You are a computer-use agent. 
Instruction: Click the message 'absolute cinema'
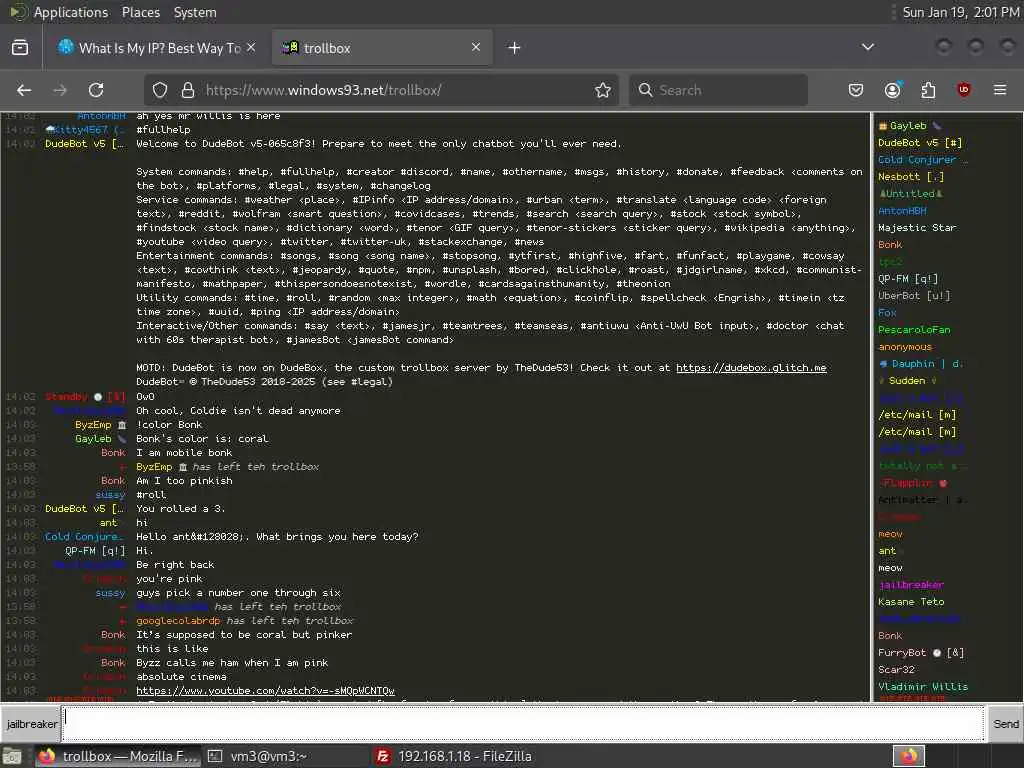pyautogui.click(x=181, y=677)
